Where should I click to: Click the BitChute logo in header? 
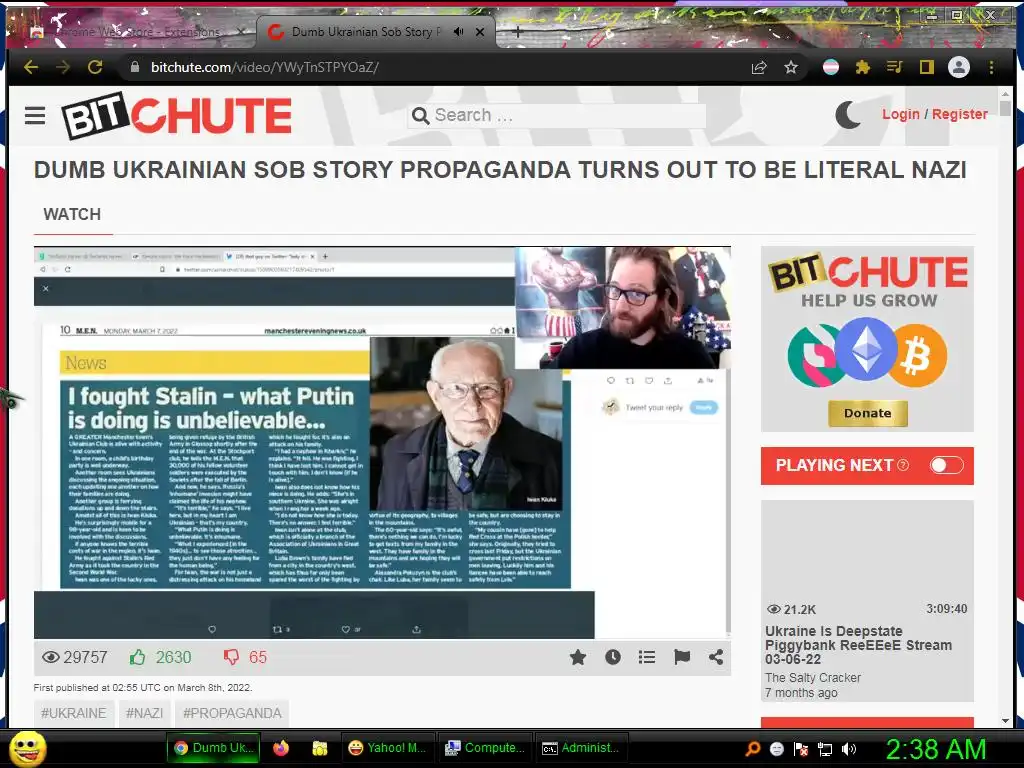click(176, 116)
